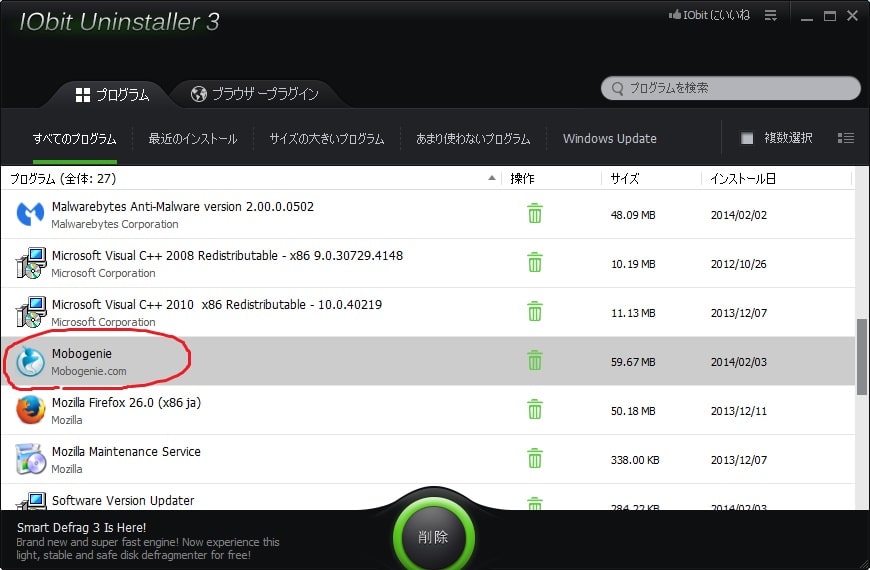
Task: Click the Visual C++ 2008 installer icon
Action: pyautogui.click(x=31, y=263)
